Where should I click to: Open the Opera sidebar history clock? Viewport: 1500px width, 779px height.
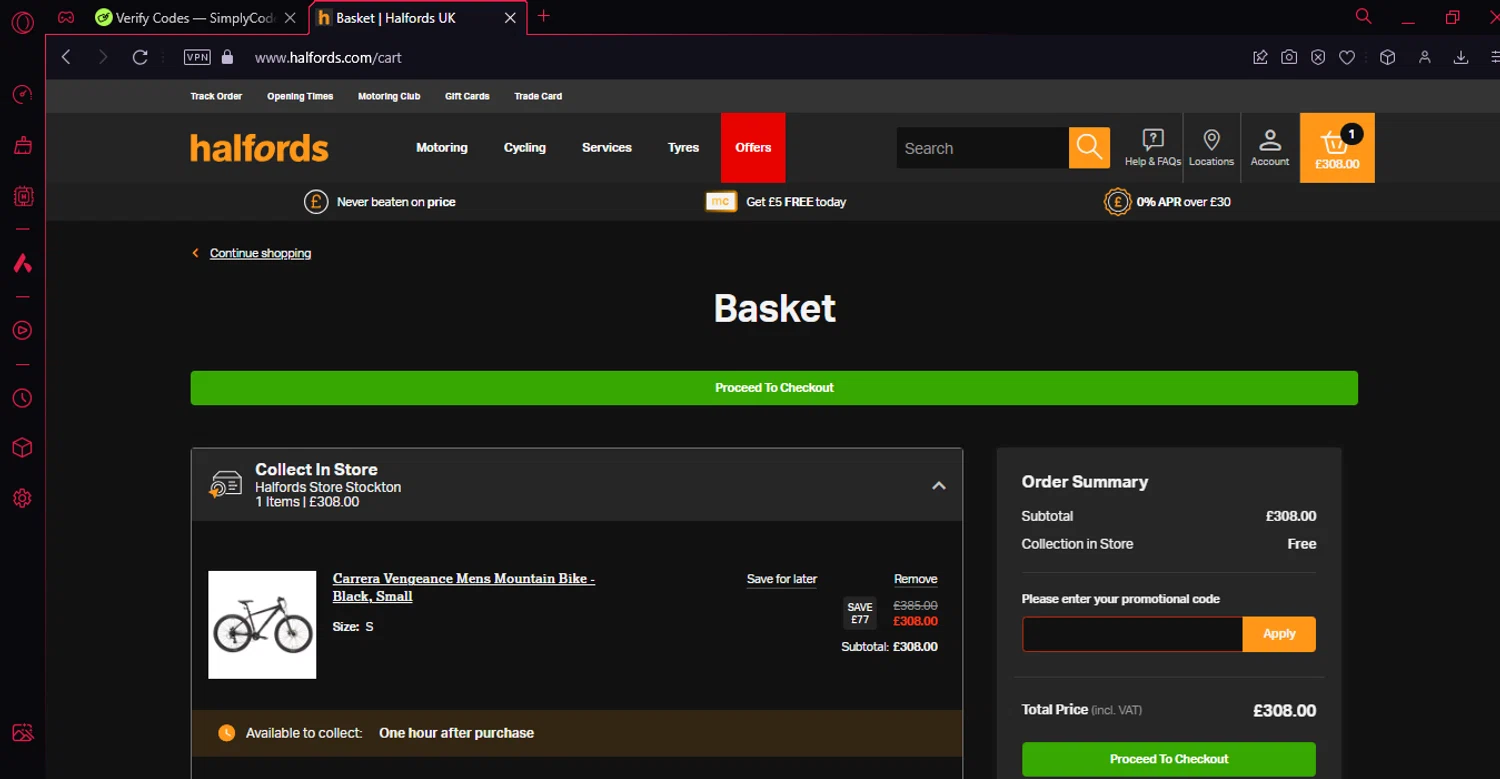pyautogui.click(x=22, y=398)
